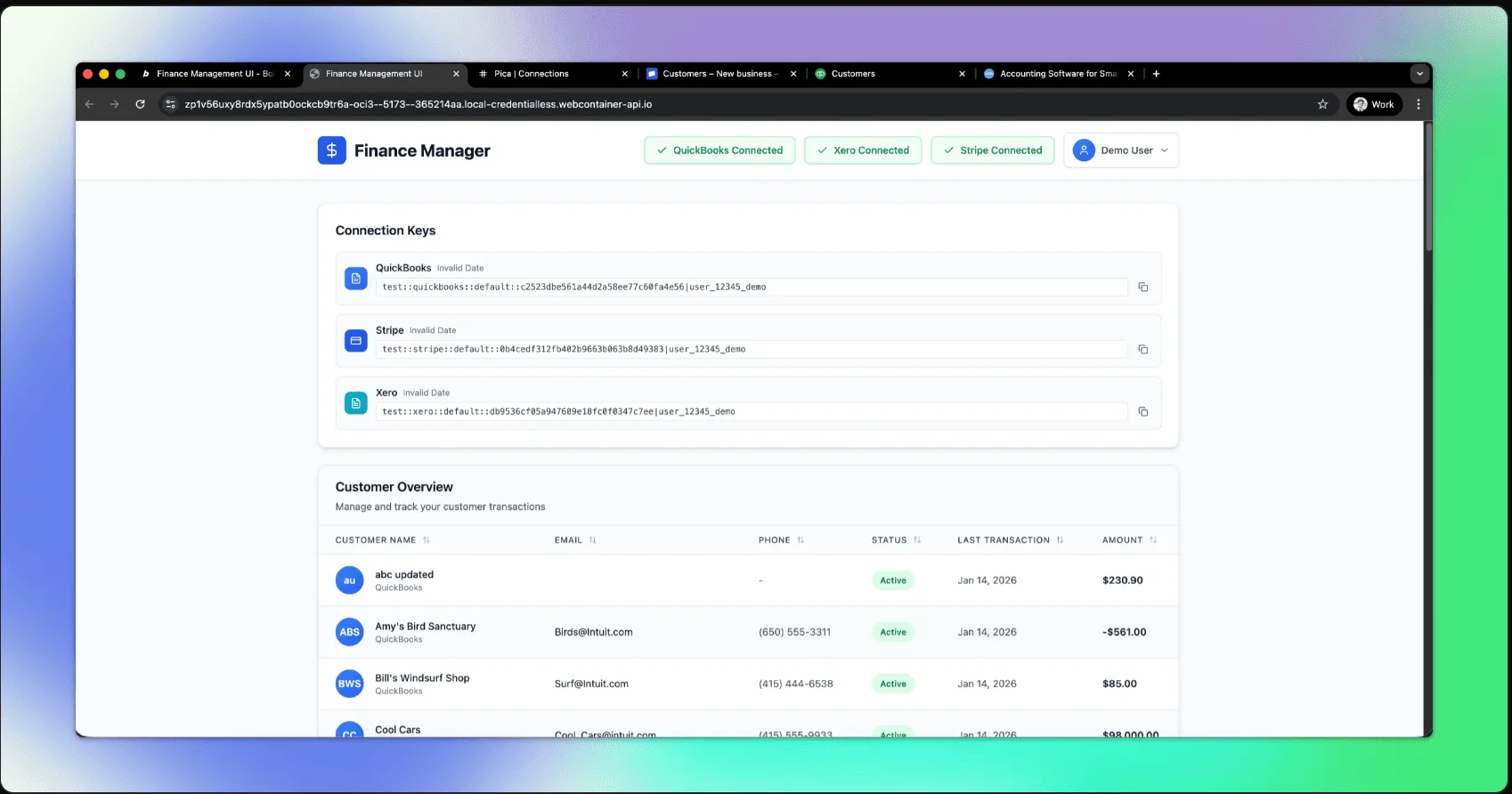Select the QuickBooks key text field
The height and width of the screenshot is (794, 1512).
[x=752, y=288]
